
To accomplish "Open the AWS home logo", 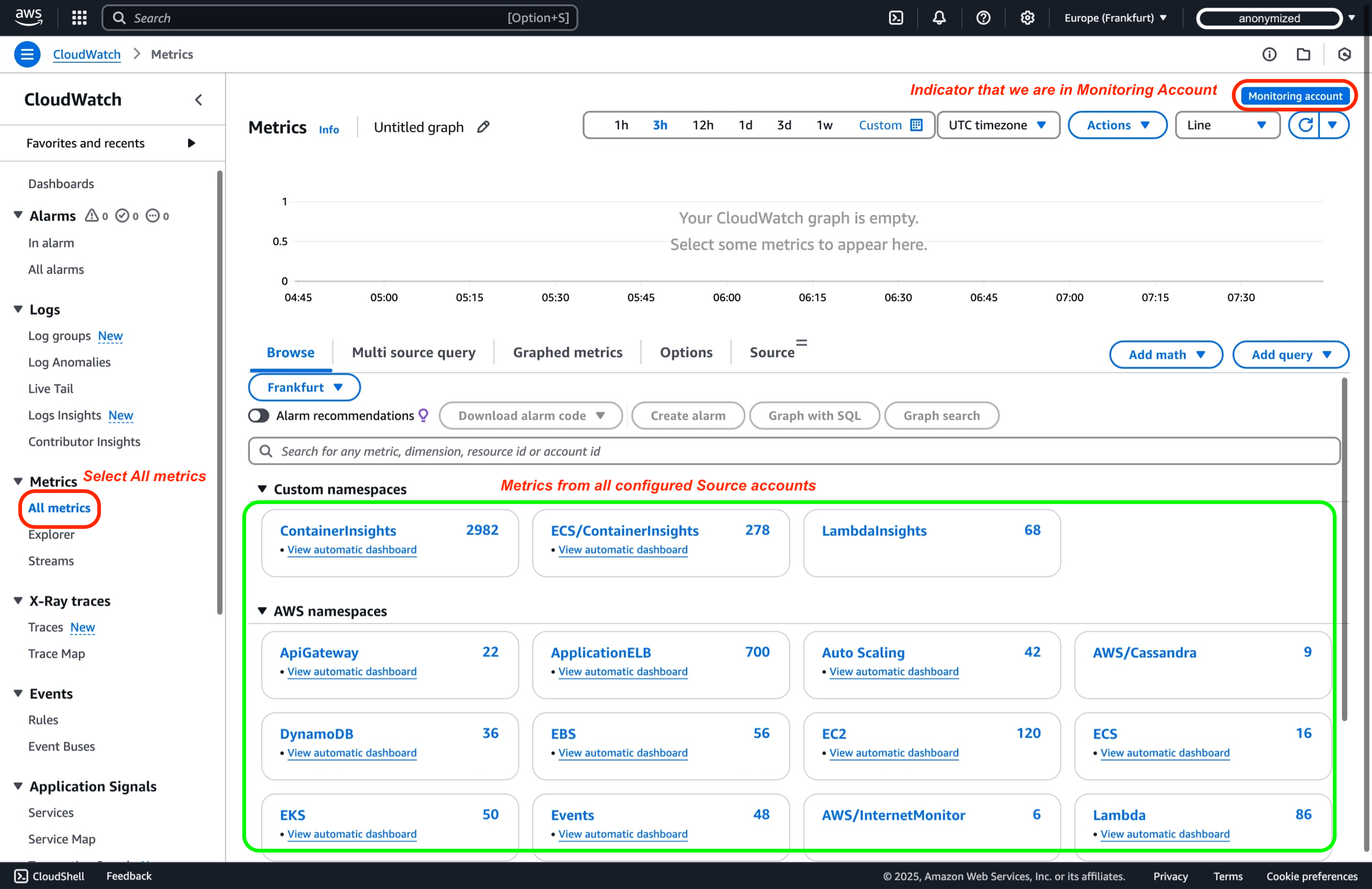I will [28, 17].
